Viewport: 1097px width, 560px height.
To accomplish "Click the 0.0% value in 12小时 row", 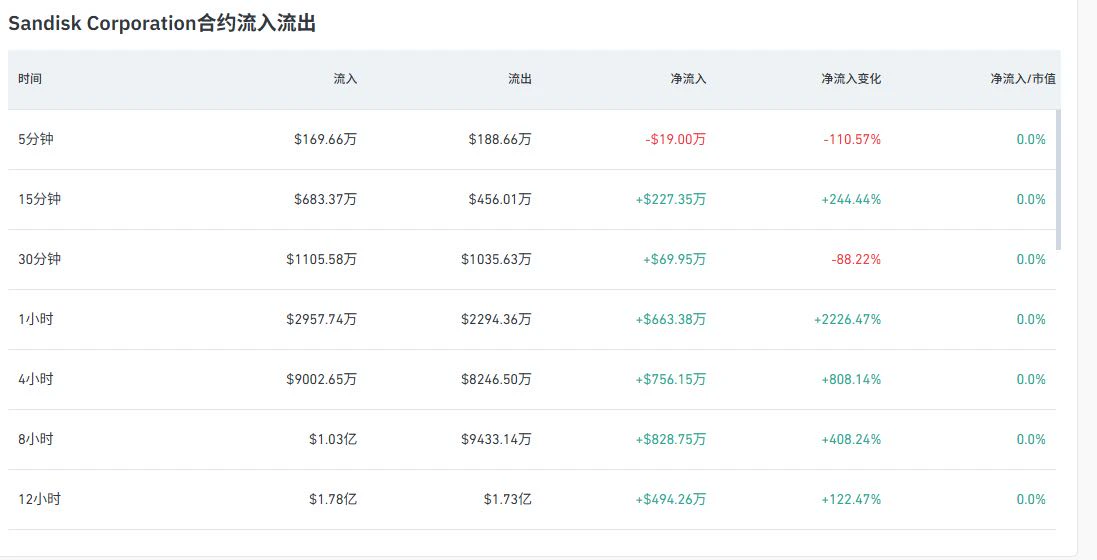I will (x=1031, y=500).
